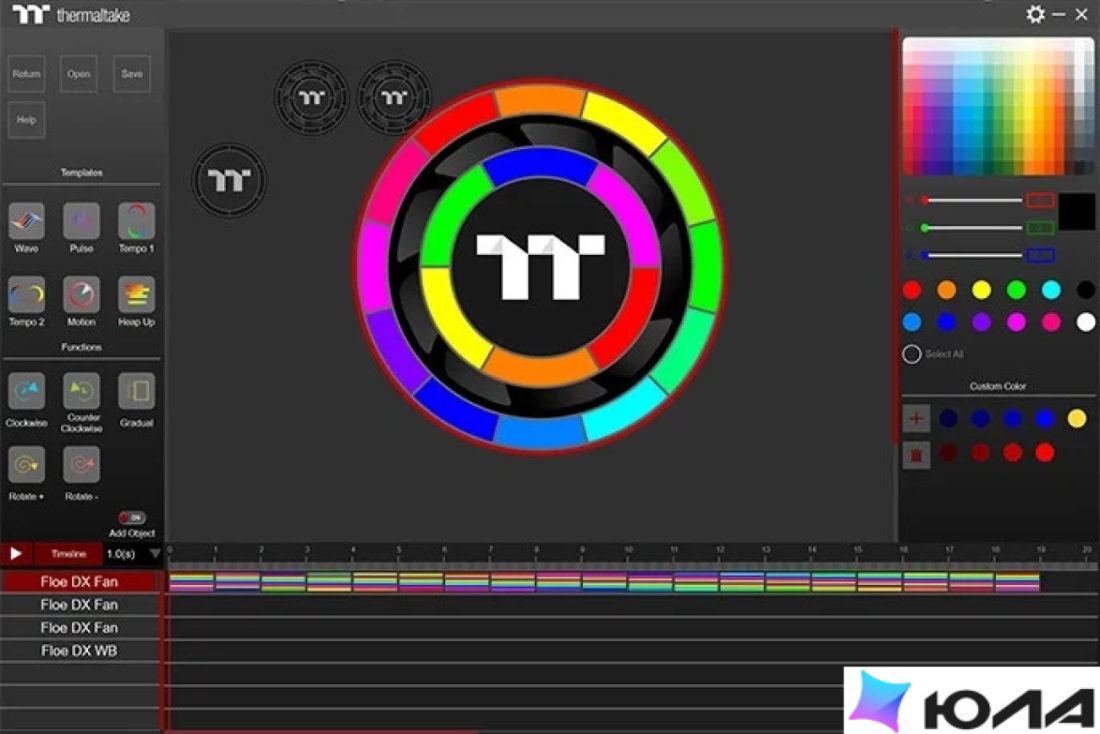Click the Rotate + function icon
This screenshot has width=1100, height=734.
coord(27,465)
